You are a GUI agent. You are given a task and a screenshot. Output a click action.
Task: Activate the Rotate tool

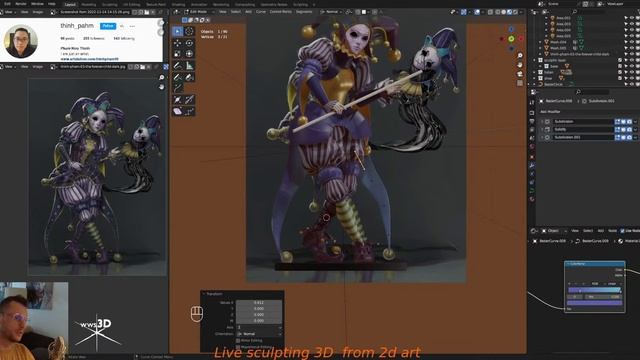189,43
